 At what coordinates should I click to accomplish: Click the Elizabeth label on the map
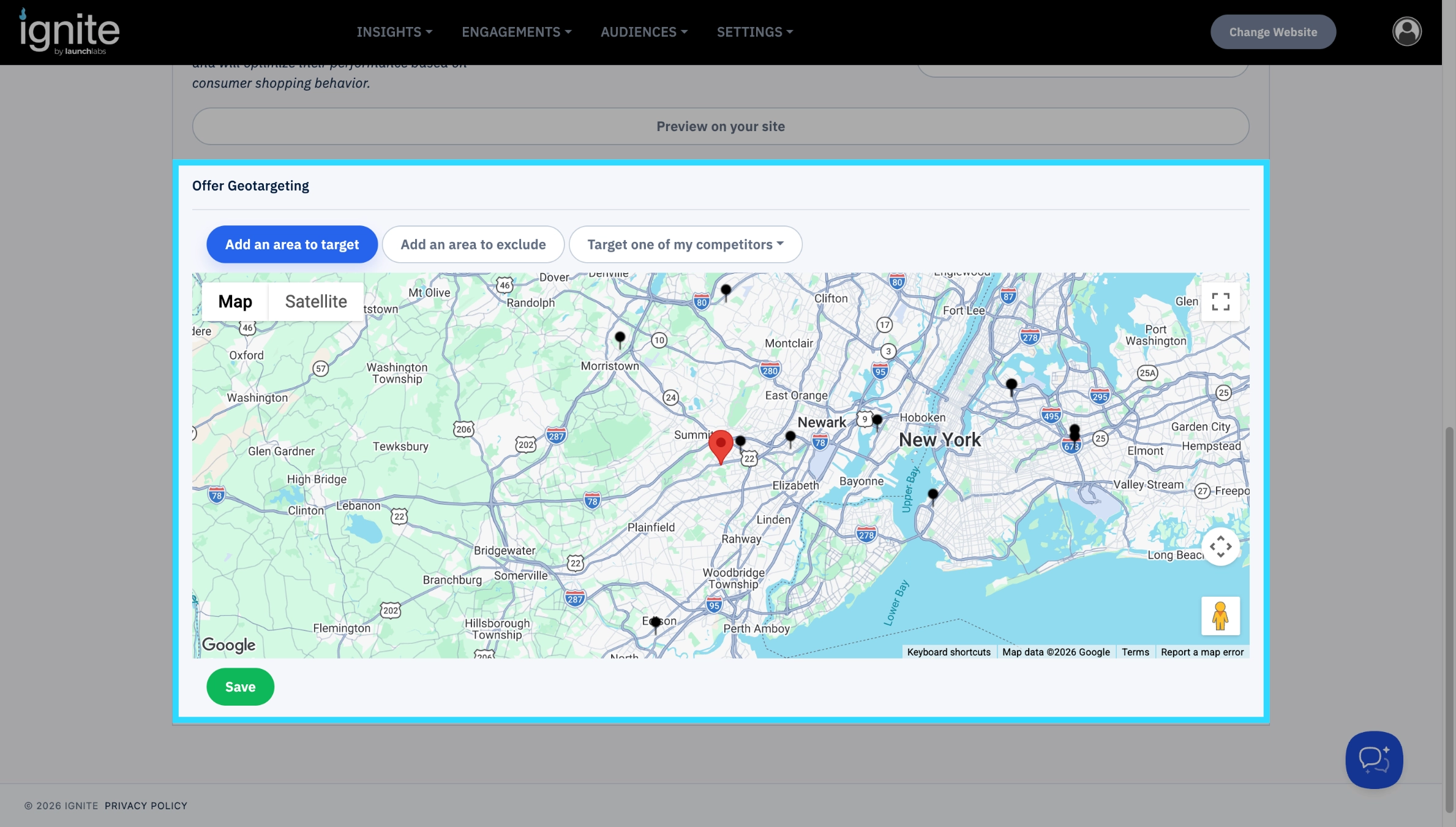(795, 485)
